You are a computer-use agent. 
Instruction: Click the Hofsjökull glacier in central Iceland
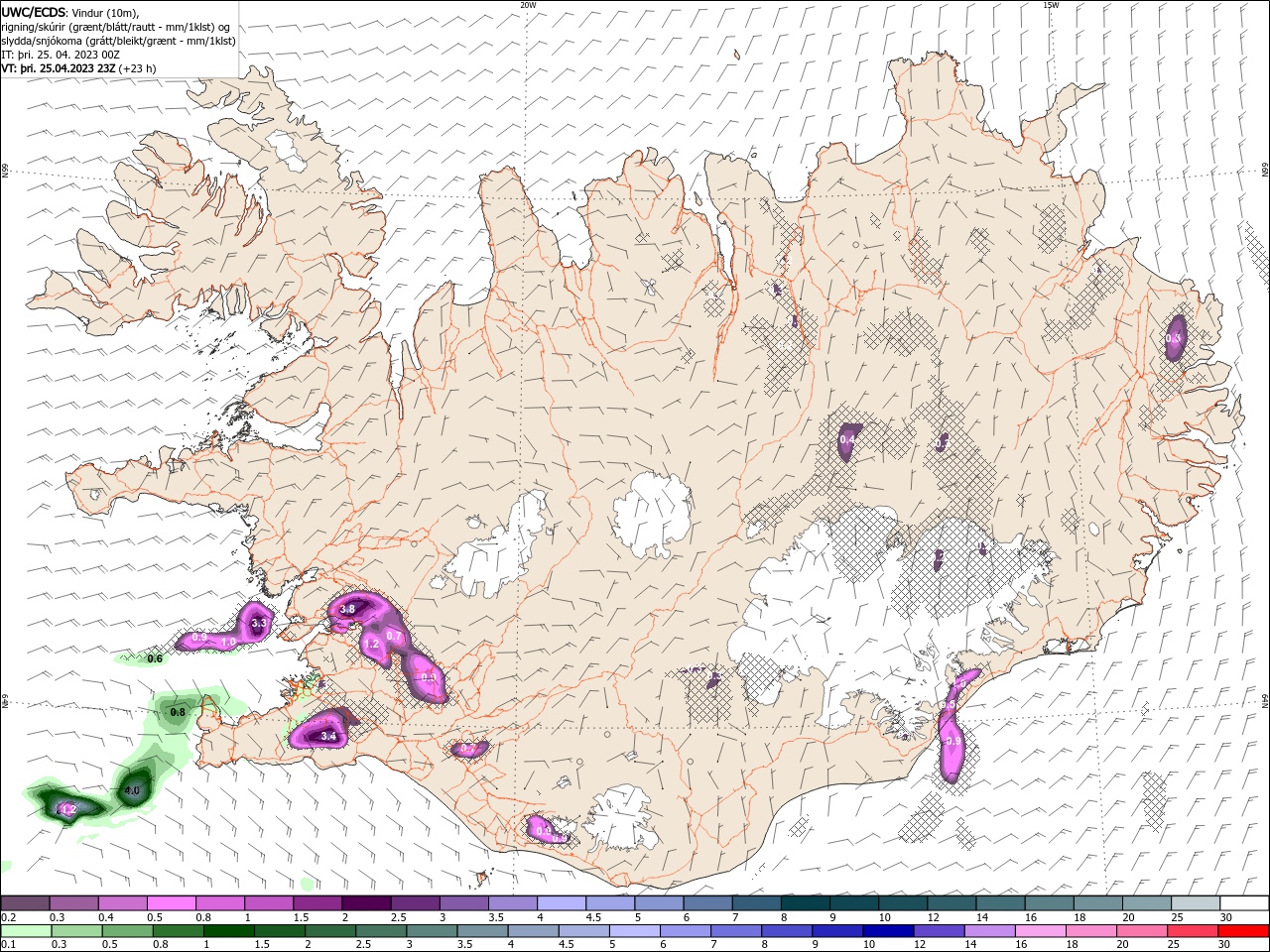pyautogui.click(x=653, y=515)
